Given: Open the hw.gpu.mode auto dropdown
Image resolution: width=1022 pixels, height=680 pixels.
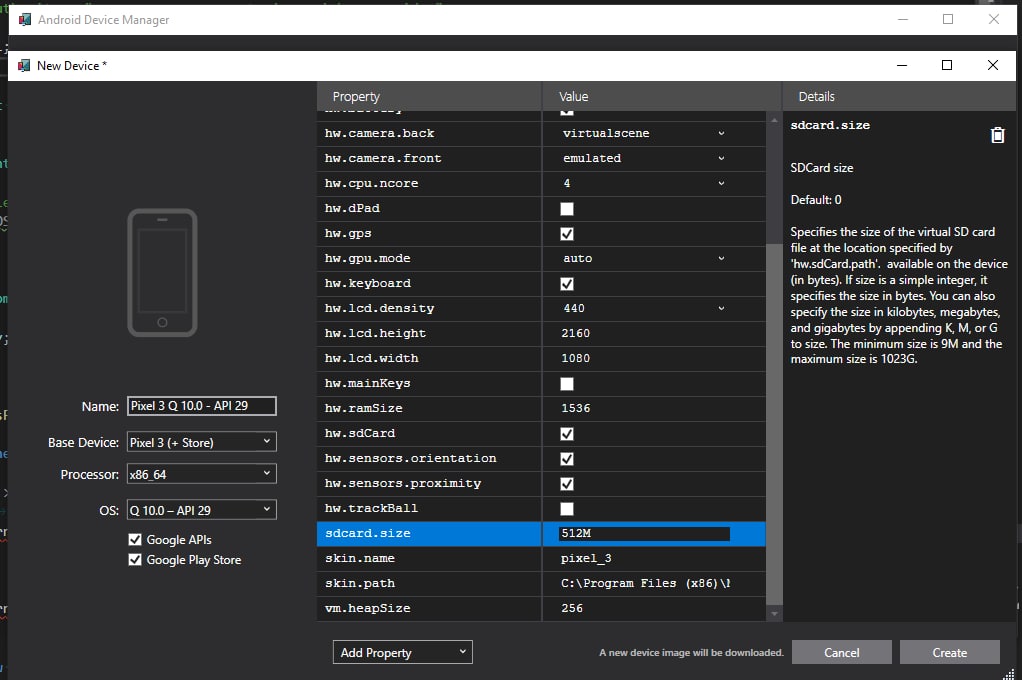Looking at the screenshot, I should [721, 258].
